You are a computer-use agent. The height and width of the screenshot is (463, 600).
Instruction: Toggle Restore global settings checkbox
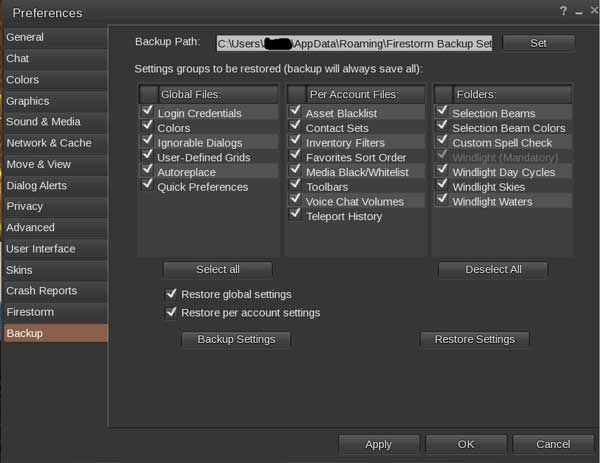171,294
